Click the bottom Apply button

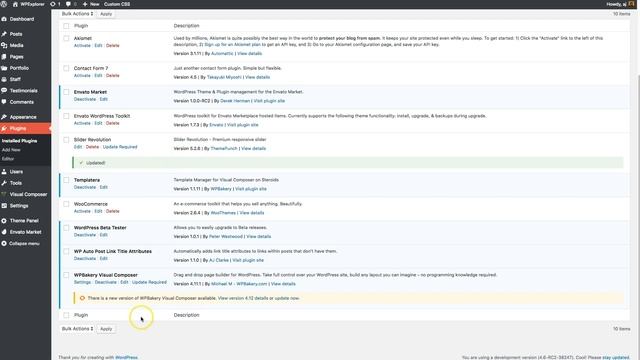click(x=106, y=329)
